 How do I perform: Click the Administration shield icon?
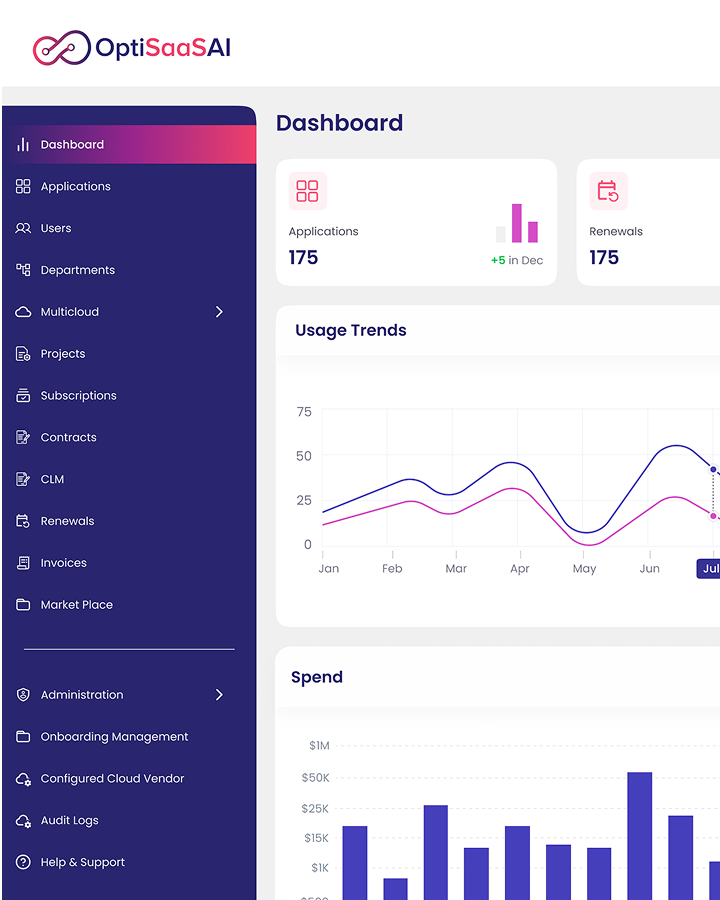(23, 695)
